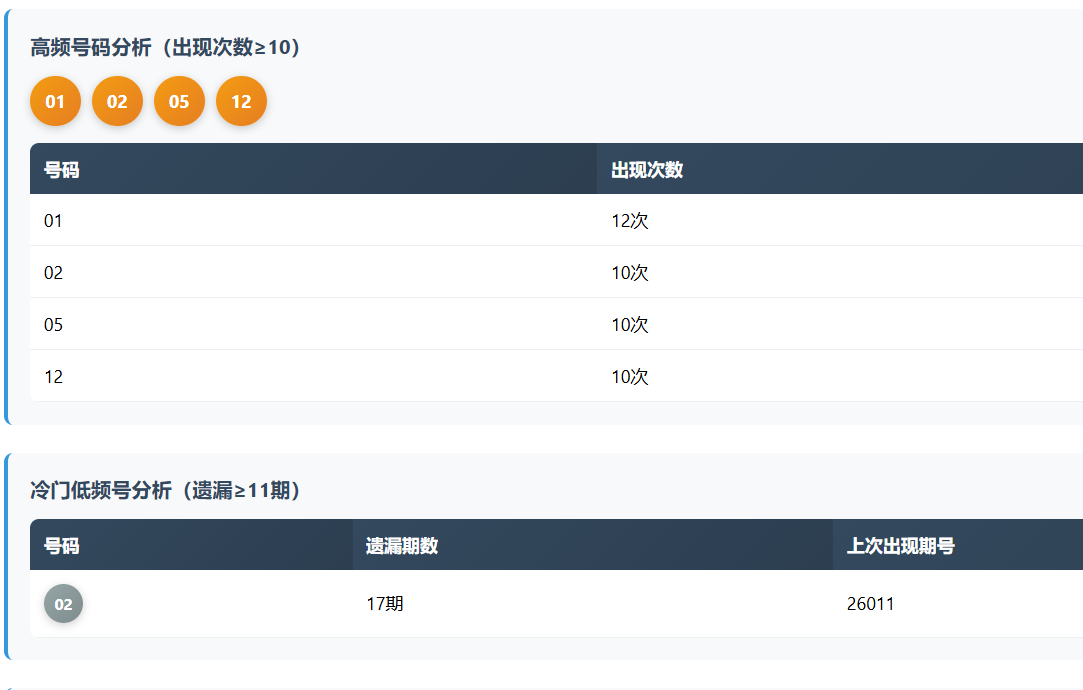Screen dimensions: 1083x690
Task: Click the gray 02 cold number ball
Action: [63, 604]
